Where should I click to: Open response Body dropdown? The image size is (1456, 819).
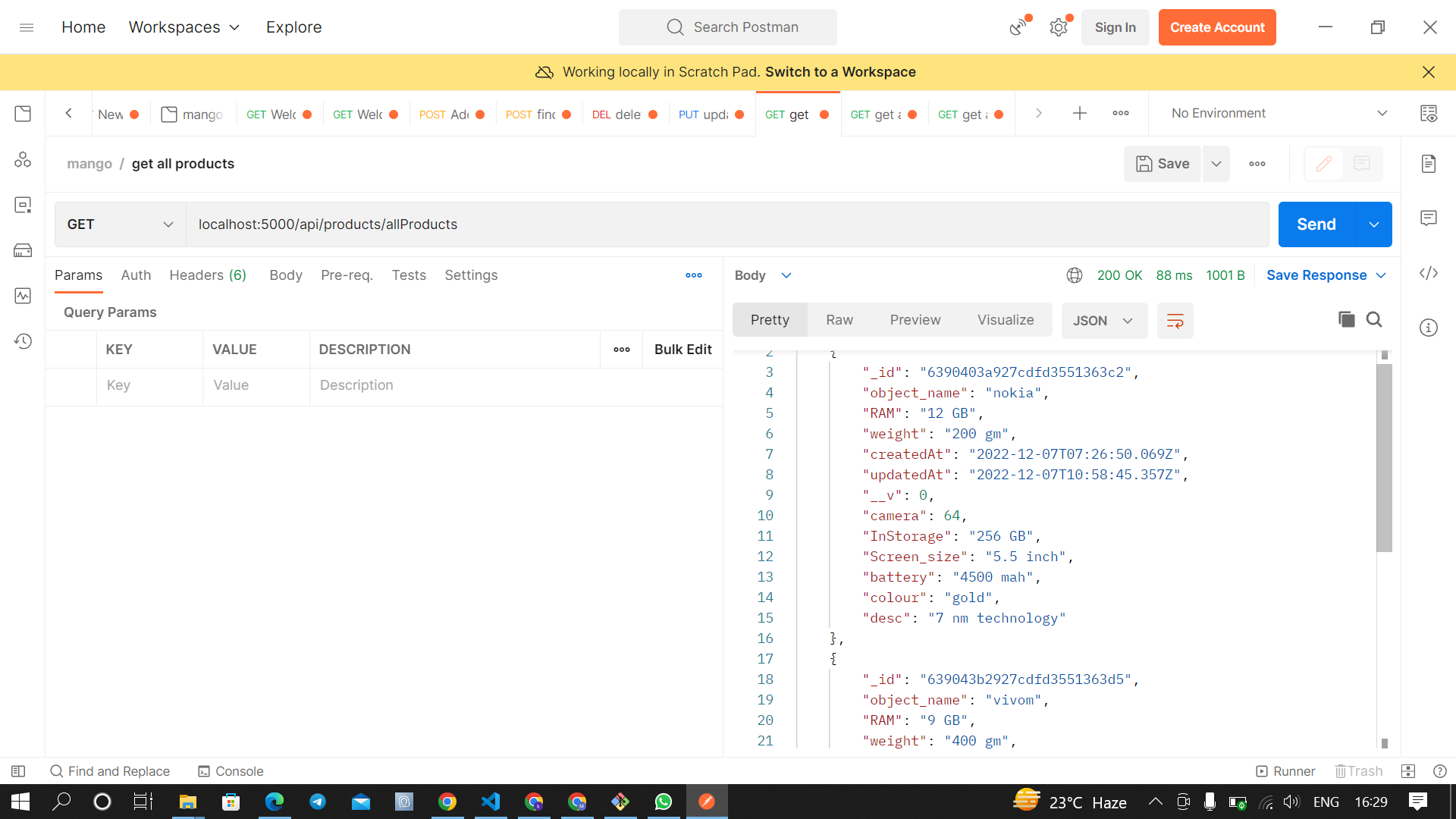tap(763, 275)
